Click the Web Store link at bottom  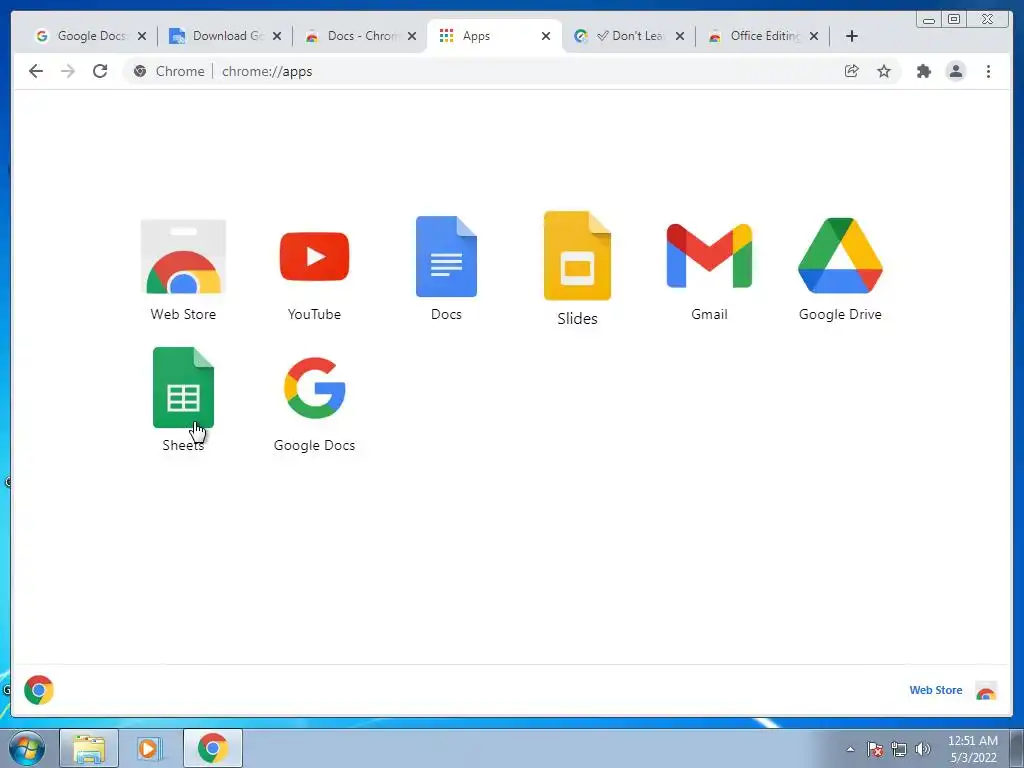935,690
